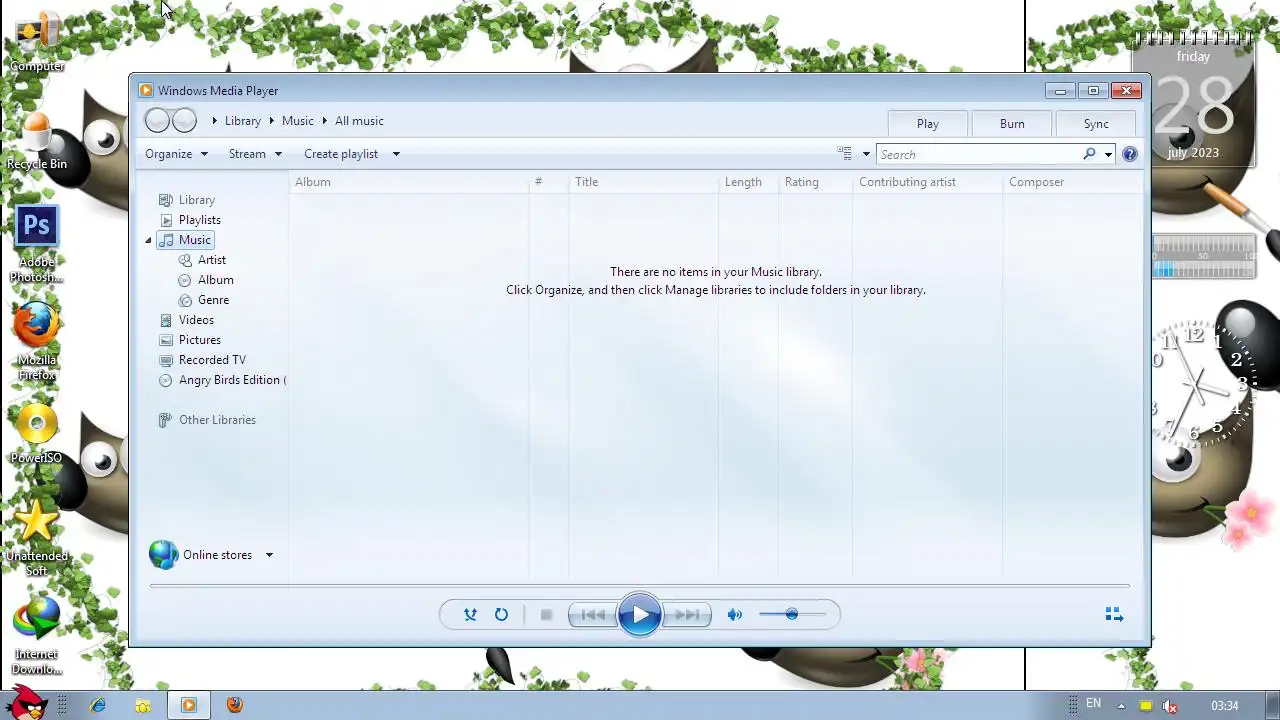Screen dimensions: 1280x720
Task: Move the seek bar above the player controls
Action: (640, 586)
